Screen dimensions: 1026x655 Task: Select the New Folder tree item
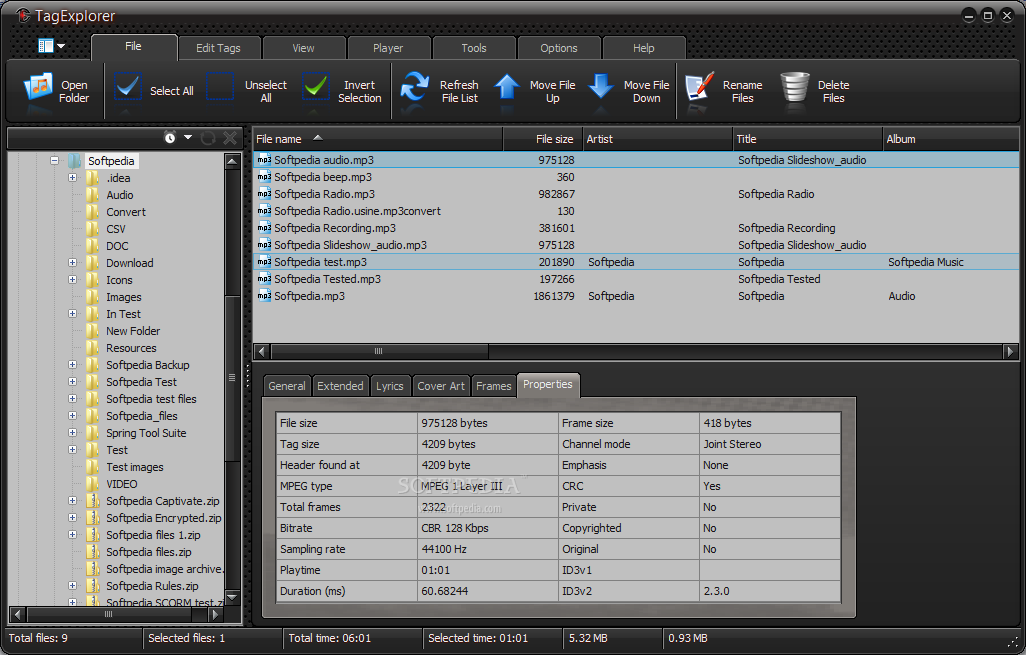[x=133, y=331]
